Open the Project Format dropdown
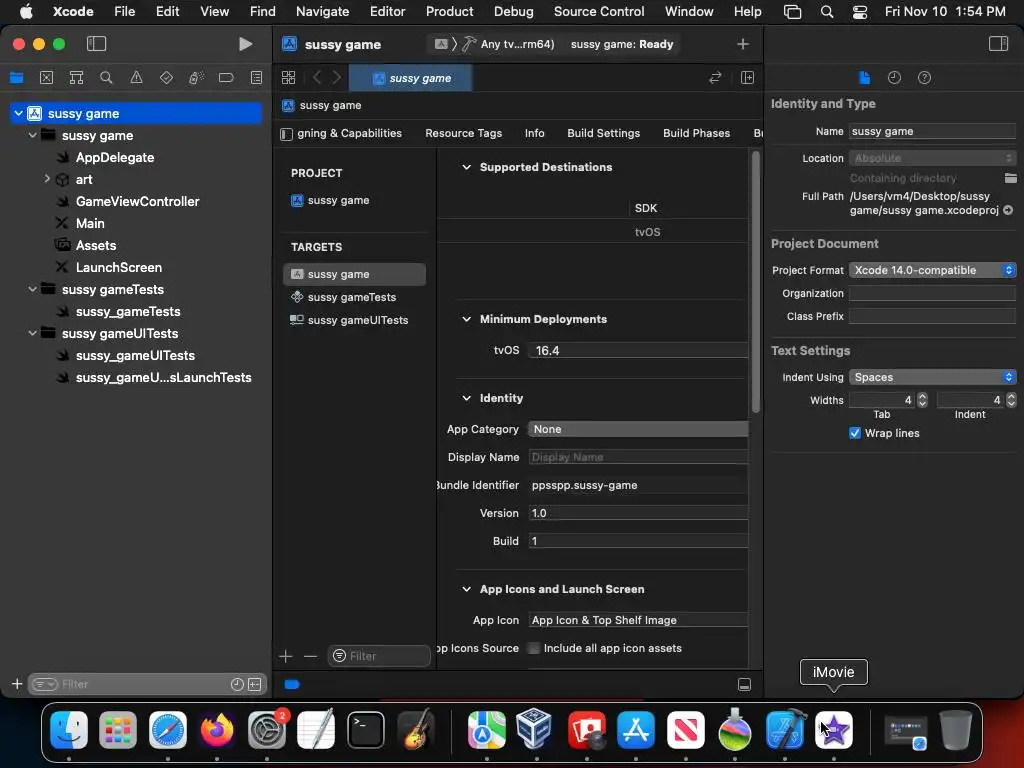The image size is (1024, 768). point(932,270)
